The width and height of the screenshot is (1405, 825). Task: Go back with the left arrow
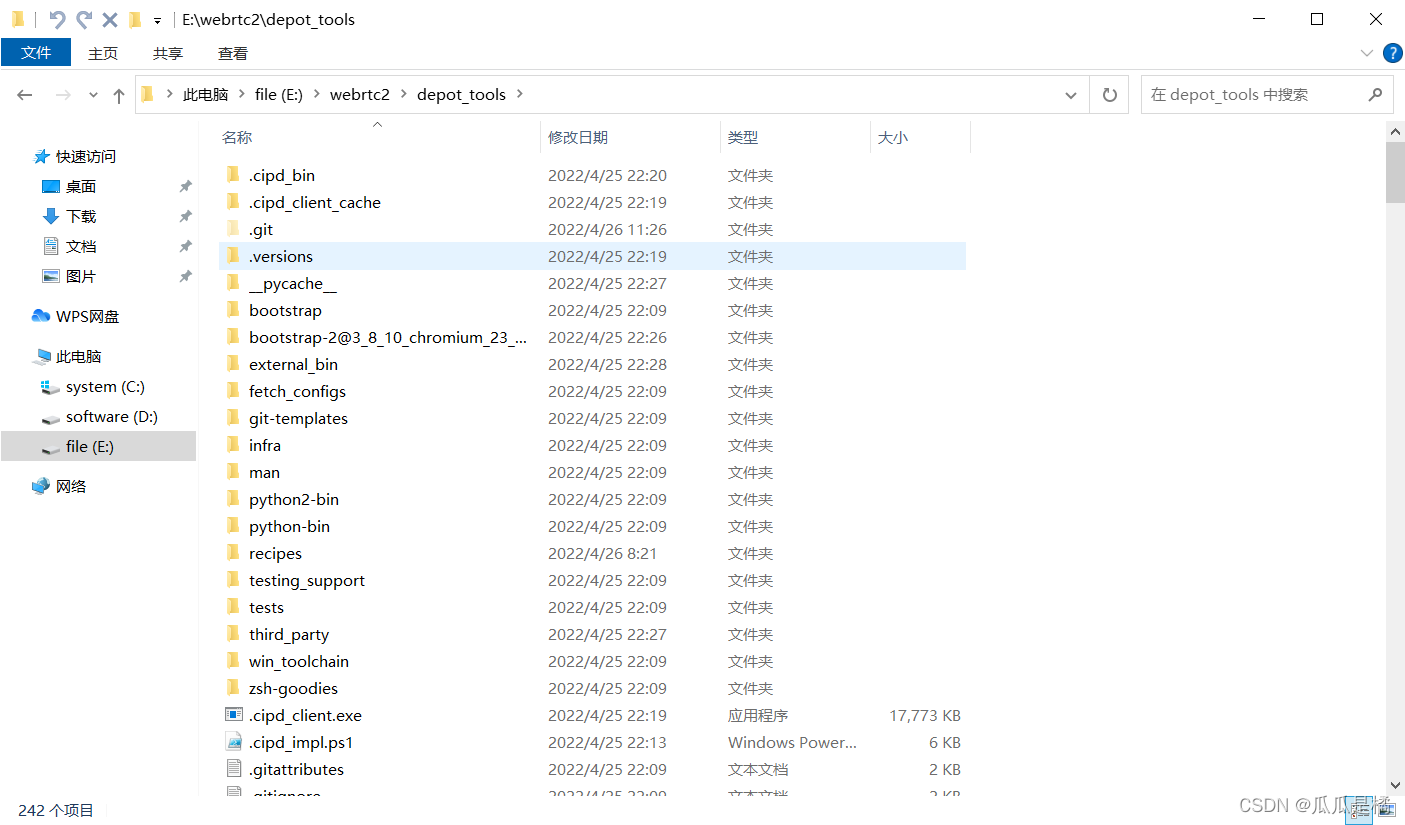(x=25, y=95)
